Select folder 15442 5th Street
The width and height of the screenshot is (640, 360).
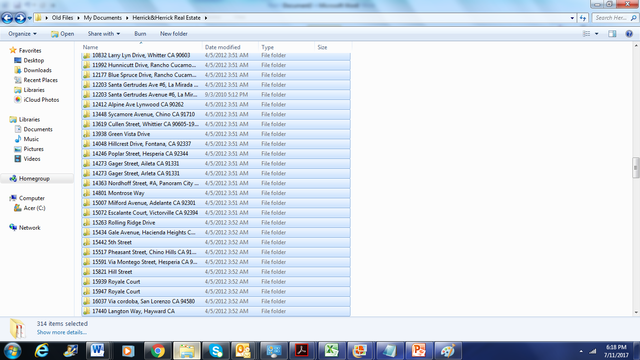point(216,242)
